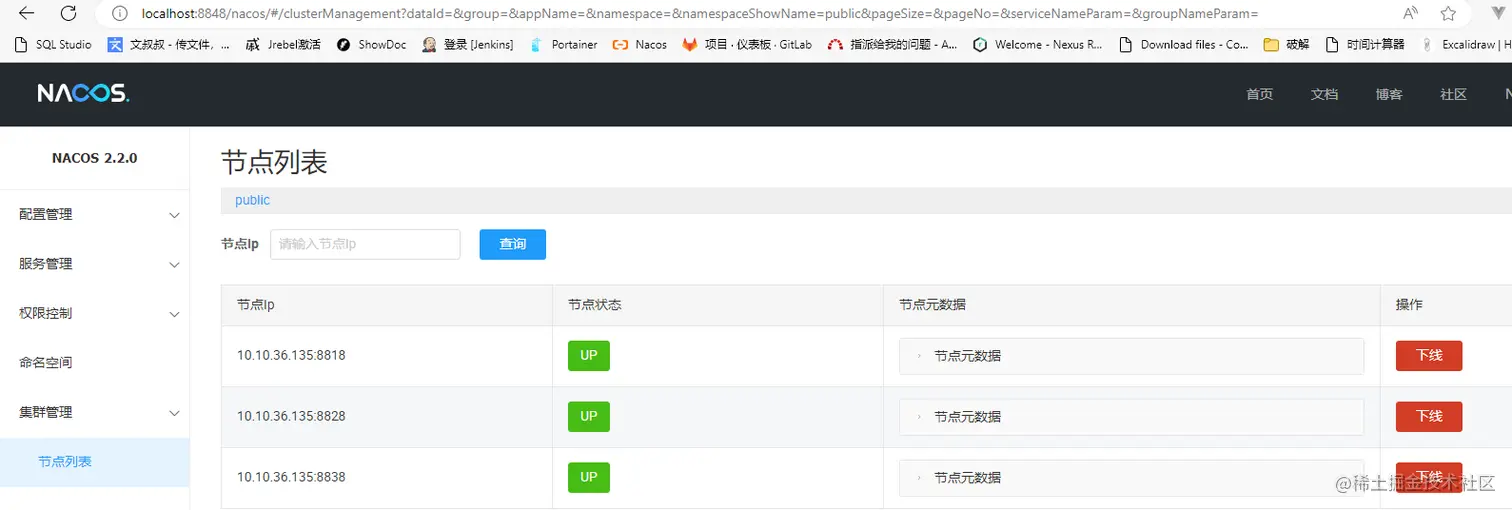
Task: Click the blue 查询 button
Action: (512, 244)
